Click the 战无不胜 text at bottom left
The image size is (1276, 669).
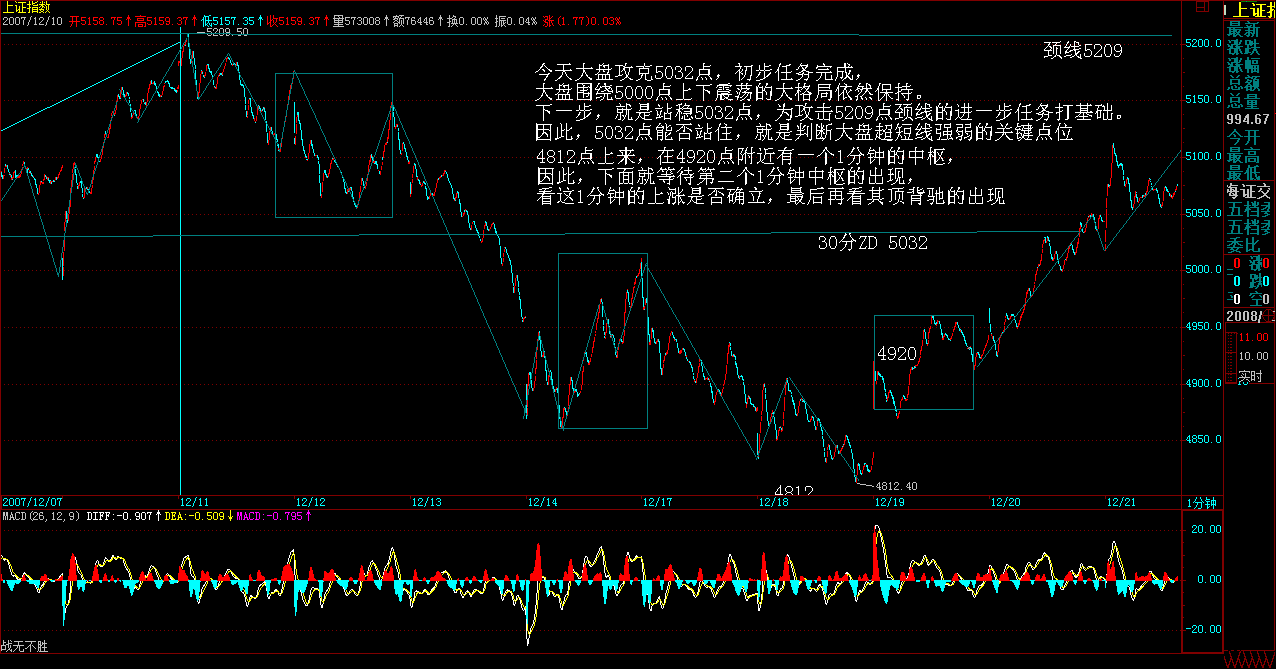(x=24, y=647)
